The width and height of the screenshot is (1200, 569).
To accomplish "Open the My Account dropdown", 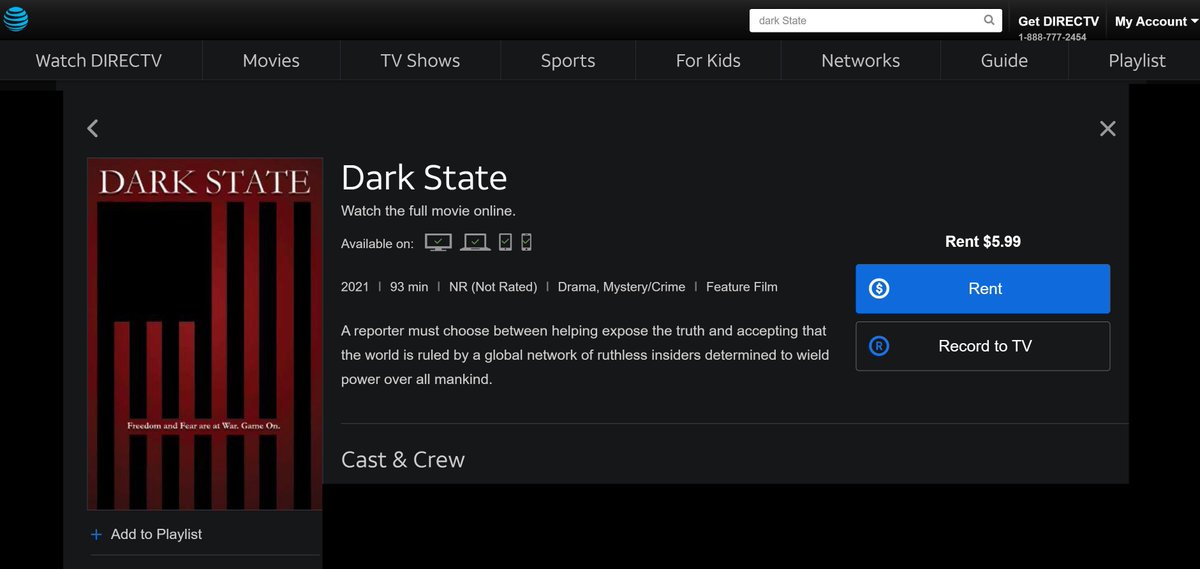I will tap(1156, 21).
